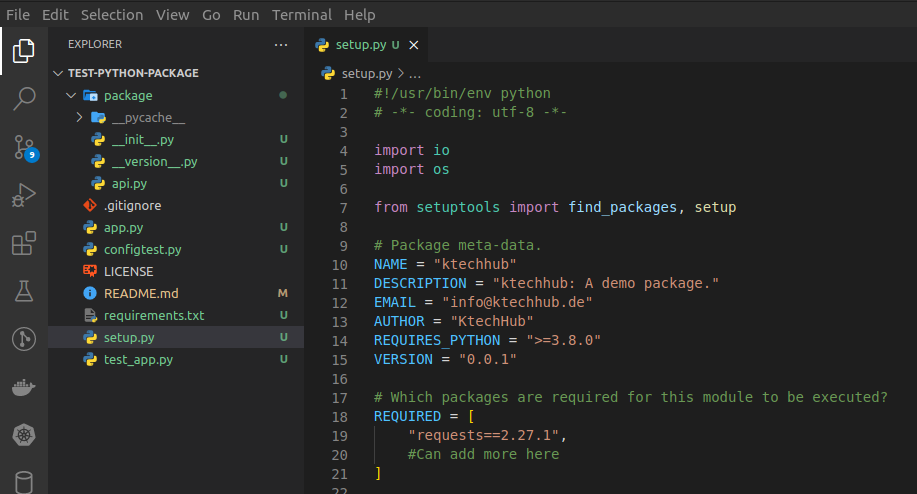Open the Explorer view in activity bar

(x=24, y=50)
